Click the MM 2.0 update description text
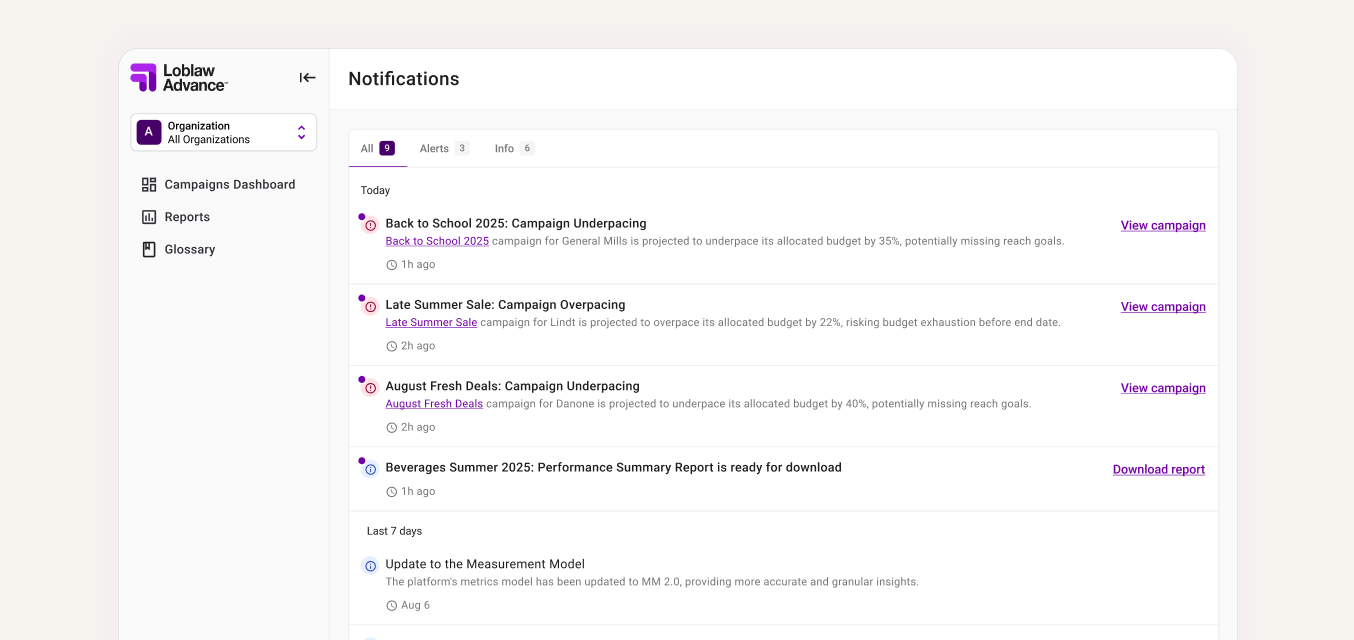 click(652, 582)
